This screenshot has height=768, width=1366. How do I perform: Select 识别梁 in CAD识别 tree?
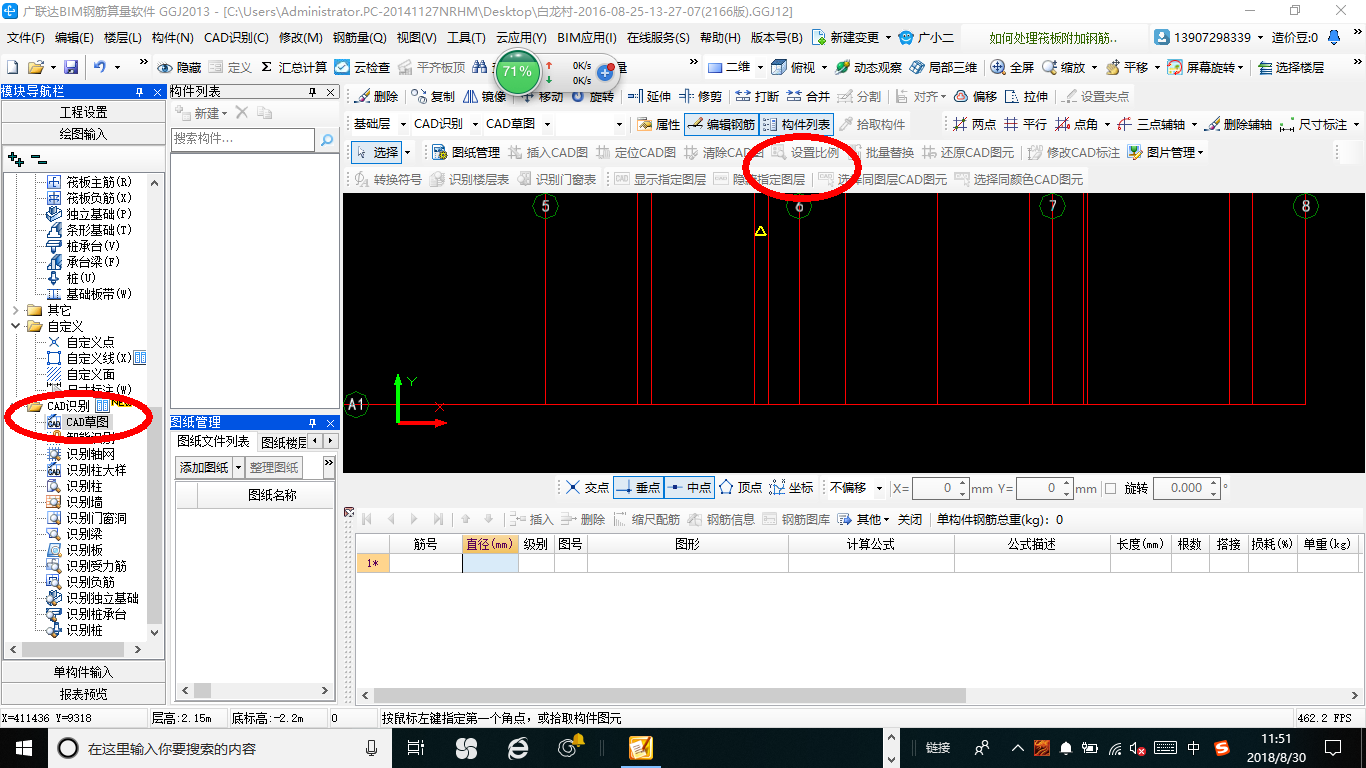coord(84,534)
